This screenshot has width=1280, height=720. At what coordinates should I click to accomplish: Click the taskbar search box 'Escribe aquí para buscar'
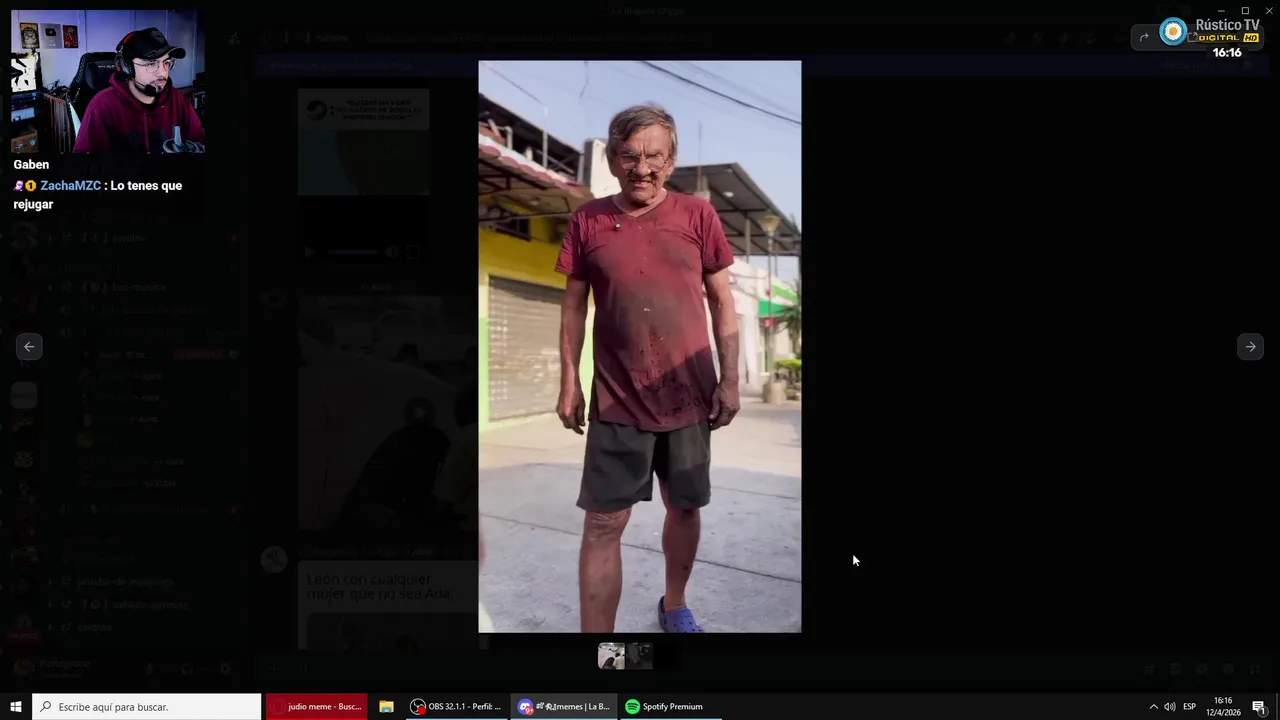click(x=146, y=707)
